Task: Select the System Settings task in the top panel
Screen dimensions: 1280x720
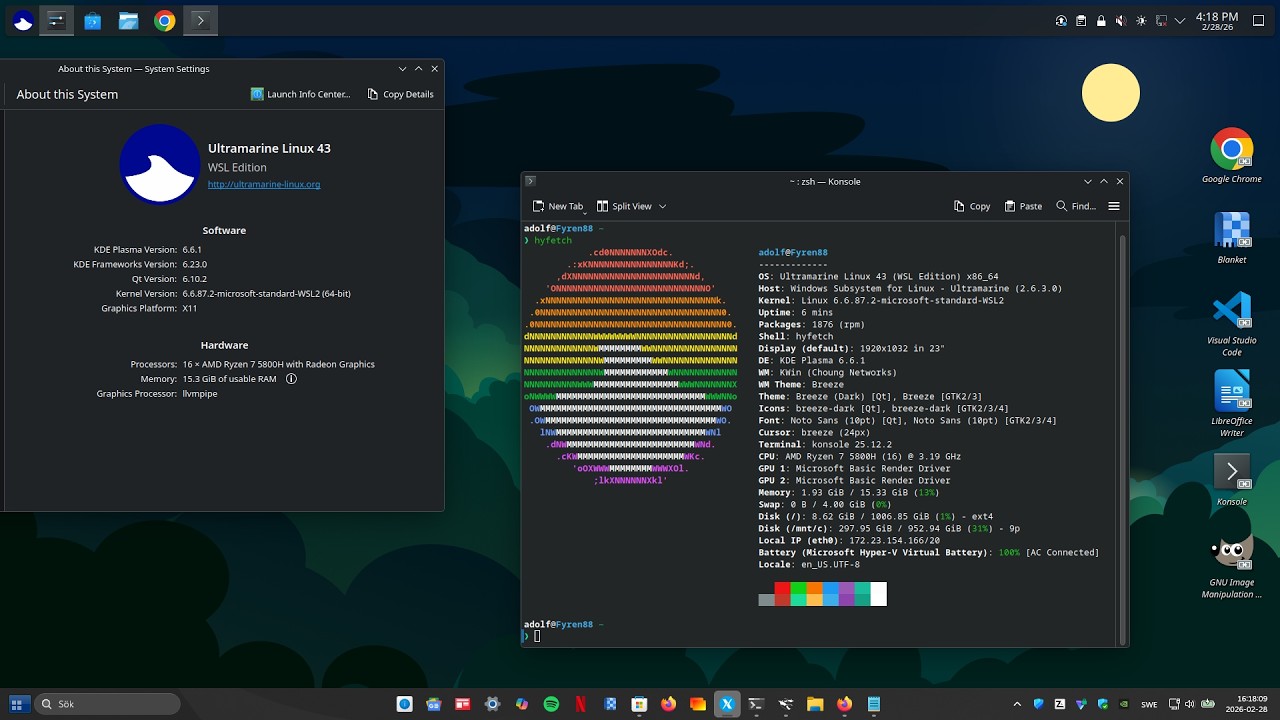Action: click(x=57, y=20)
